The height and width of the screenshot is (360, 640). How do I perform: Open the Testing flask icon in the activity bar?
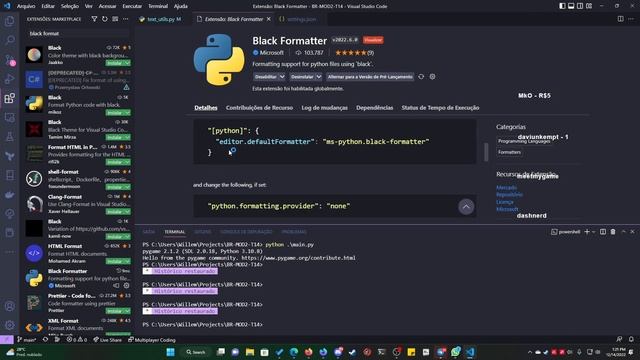(x=9, y=137)
